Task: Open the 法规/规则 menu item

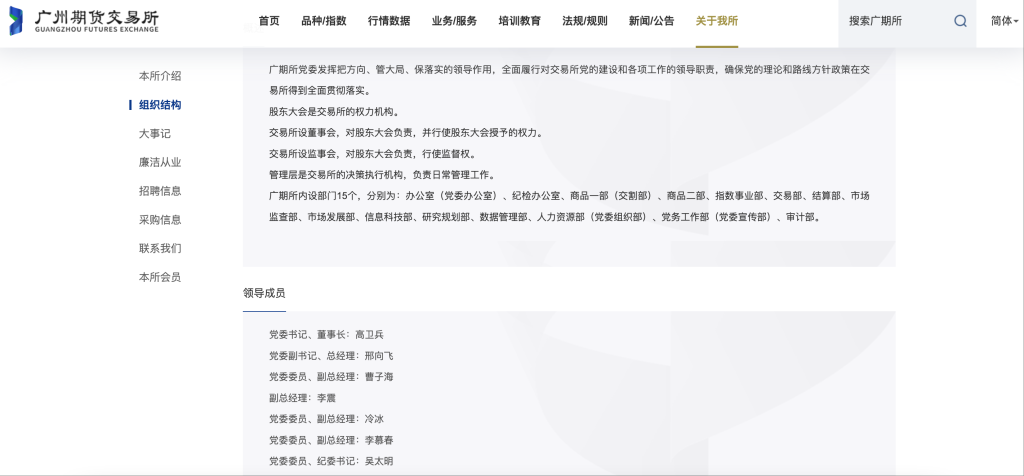Action: click(x=584, y=21)
